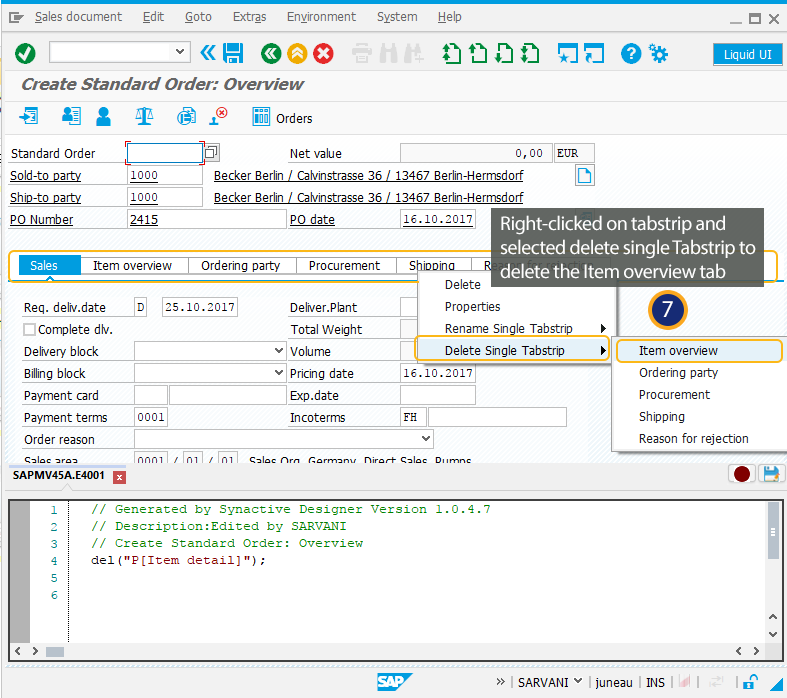Screen dimensions: 787x698
Task: Go to last page icon
Action: tap(530, 53)
